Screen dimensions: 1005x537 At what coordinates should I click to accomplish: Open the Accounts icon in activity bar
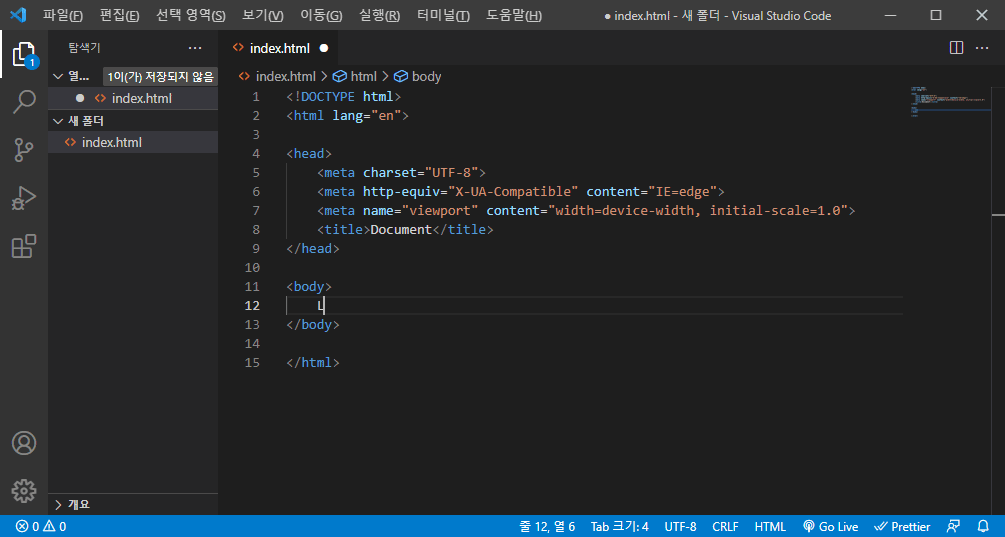click(x=24, y=443)
